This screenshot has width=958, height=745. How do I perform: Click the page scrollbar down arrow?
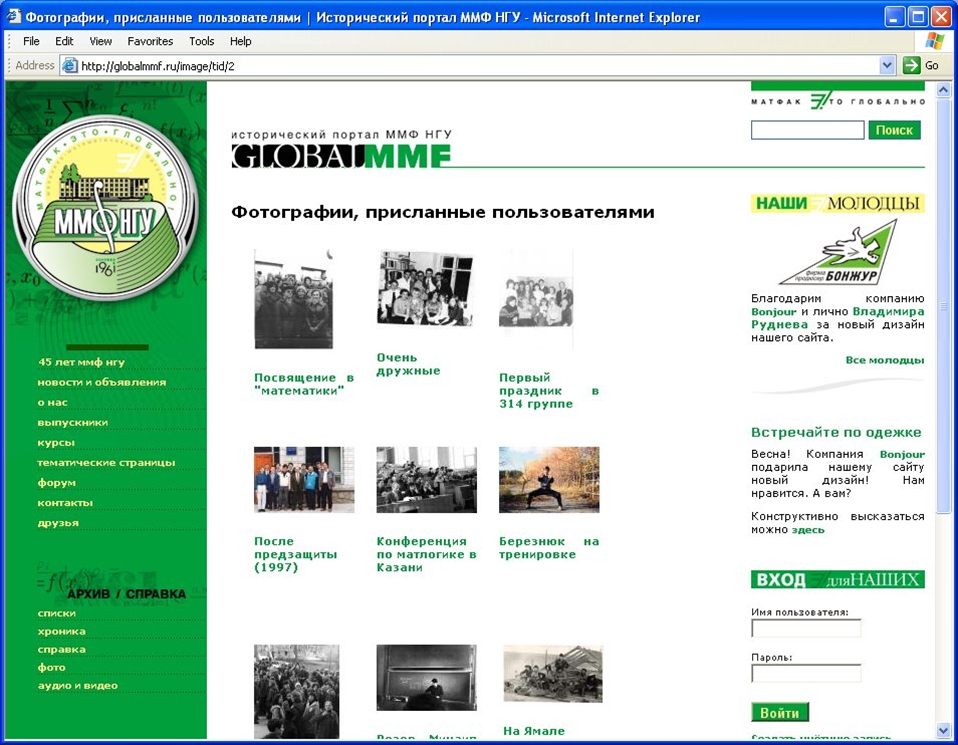tap(943, 729)
